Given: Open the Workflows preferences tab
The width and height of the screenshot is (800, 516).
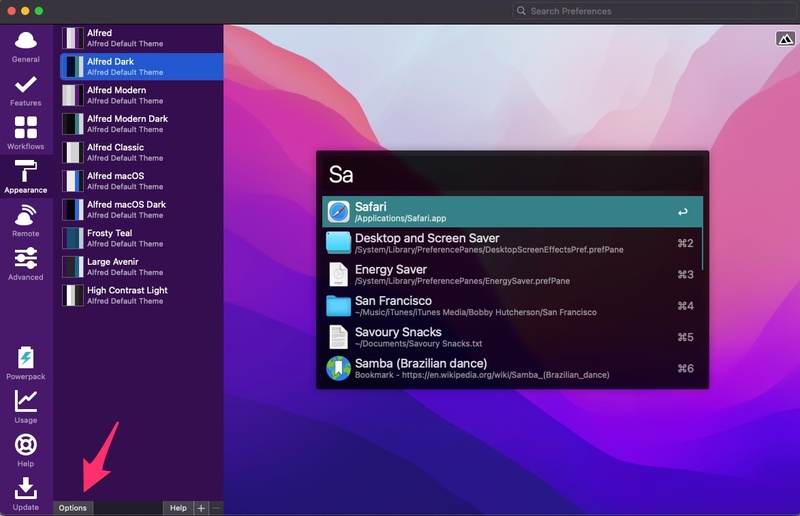Looking at the screenshot, I should (x=26, y=134).
